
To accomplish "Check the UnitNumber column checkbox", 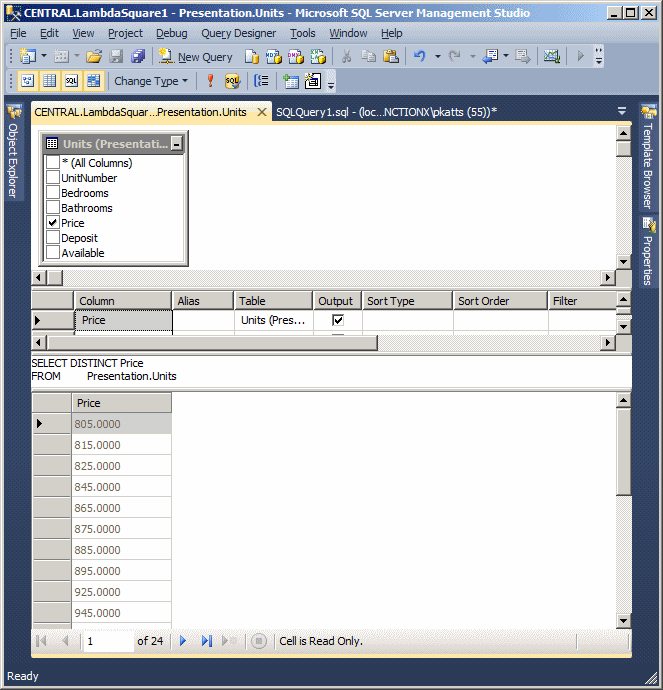I will [x=53, y=177].
